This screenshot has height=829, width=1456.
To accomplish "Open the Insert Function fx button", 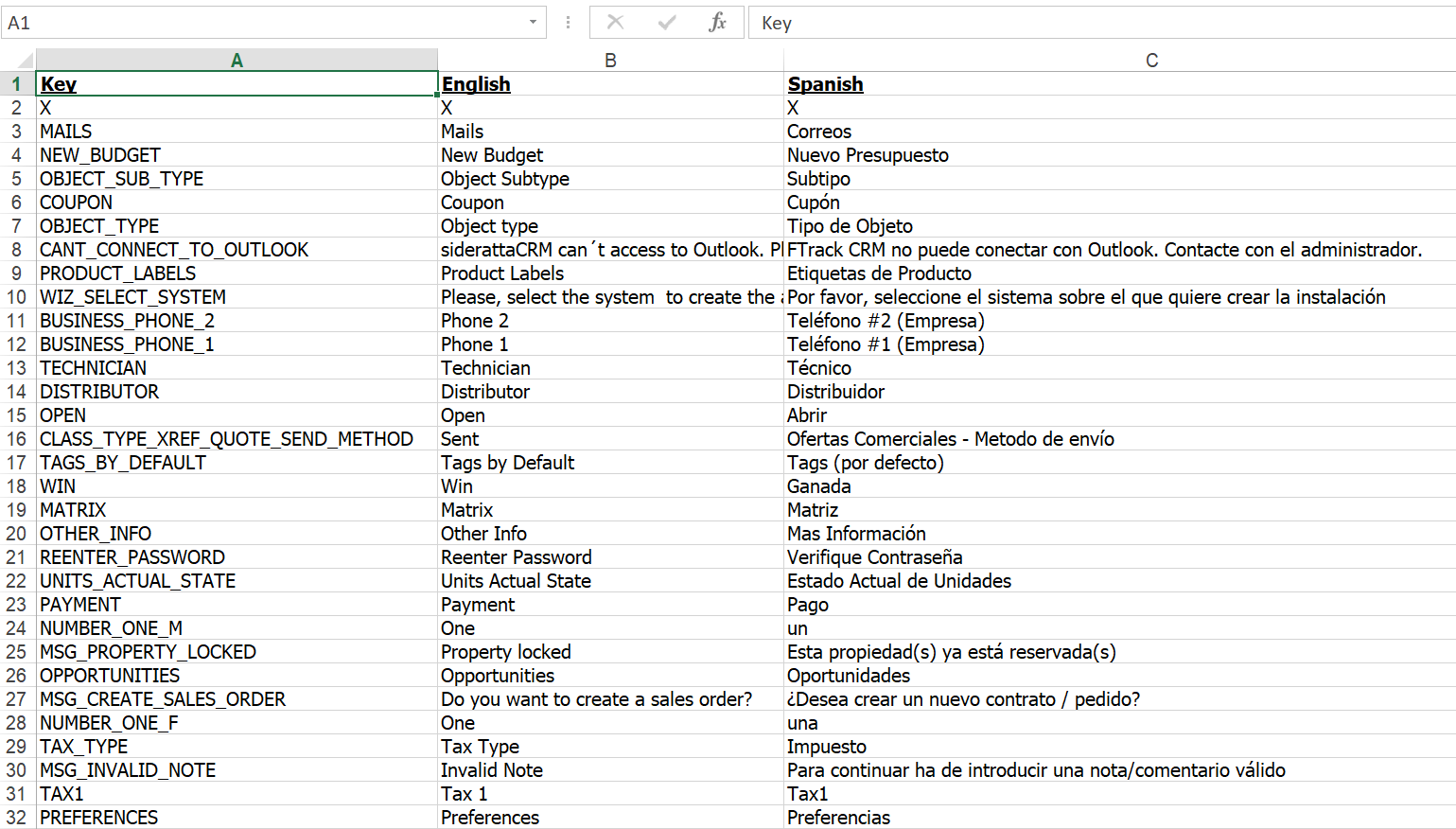I will point(717,22).
